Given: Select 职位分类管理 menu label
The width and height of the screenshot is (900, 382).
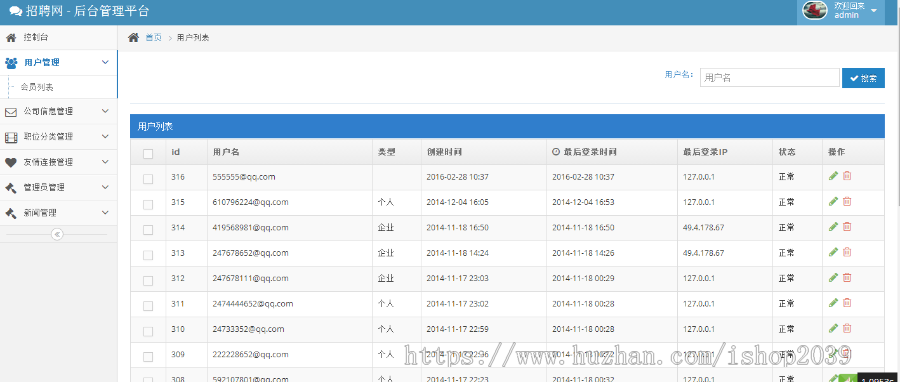Looking at the screenshot, I should coord(48,137).
